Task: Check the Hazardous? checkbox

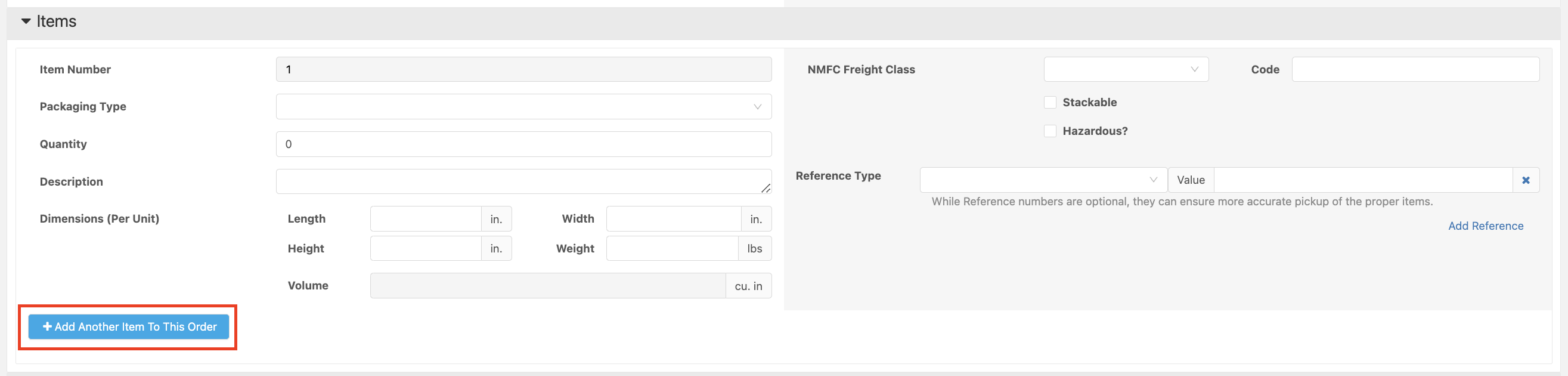Action: [x=1050, y=131]
